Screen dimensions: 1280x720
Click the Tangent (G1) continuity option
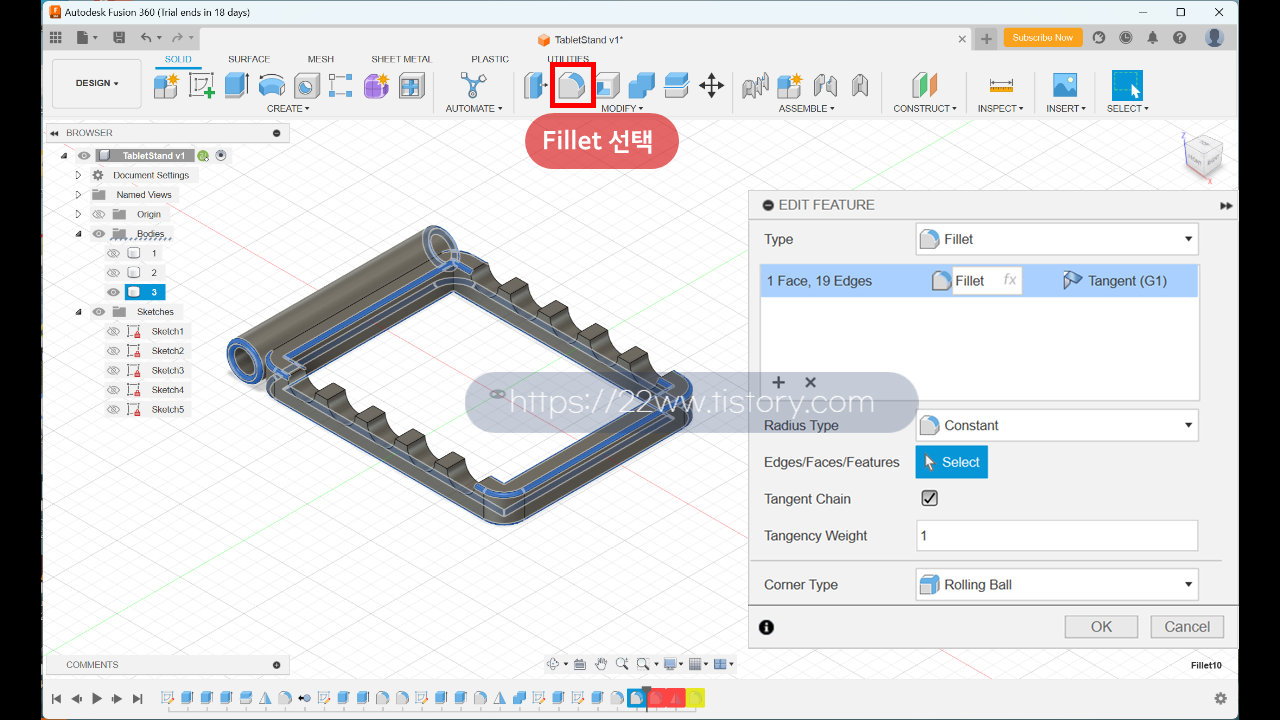pyautogui.click(x=1114, y=281)
